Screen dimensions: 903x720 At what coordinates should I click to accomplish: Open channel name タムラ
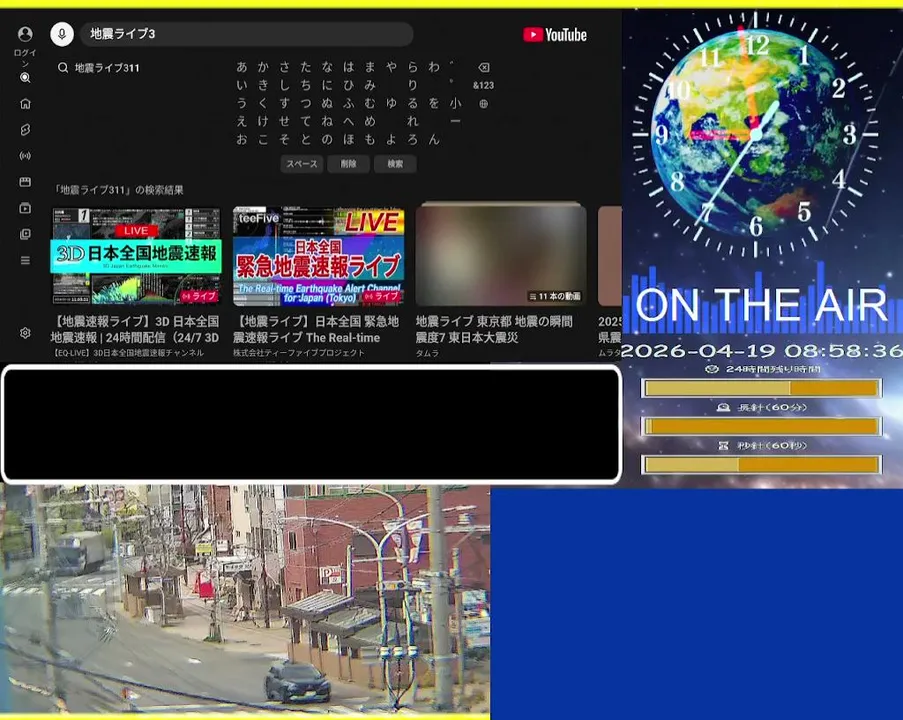[x=427, y=353]
